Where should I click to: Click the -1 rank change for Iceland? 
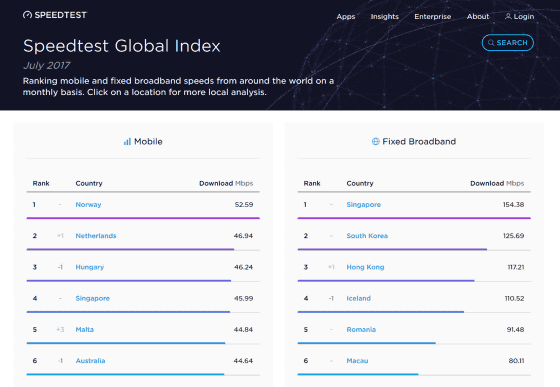click(331, 298)
